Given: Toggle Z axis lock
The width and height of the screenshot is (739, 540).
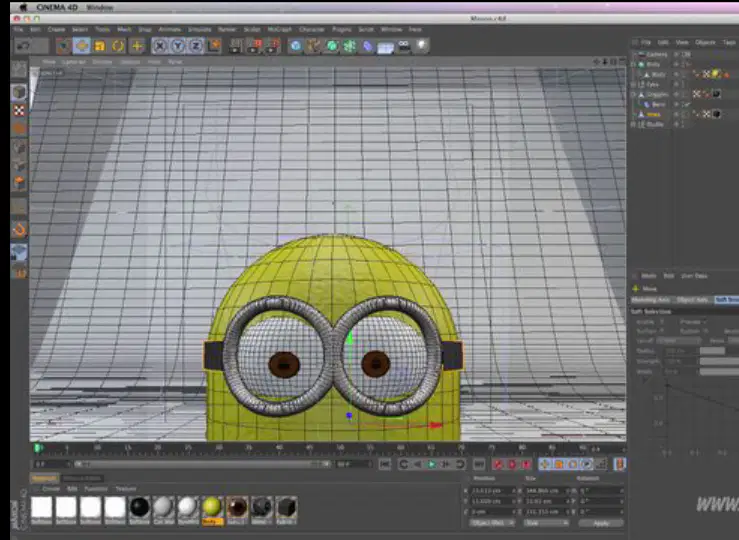Looking at the screenshot, I should 196,46.
